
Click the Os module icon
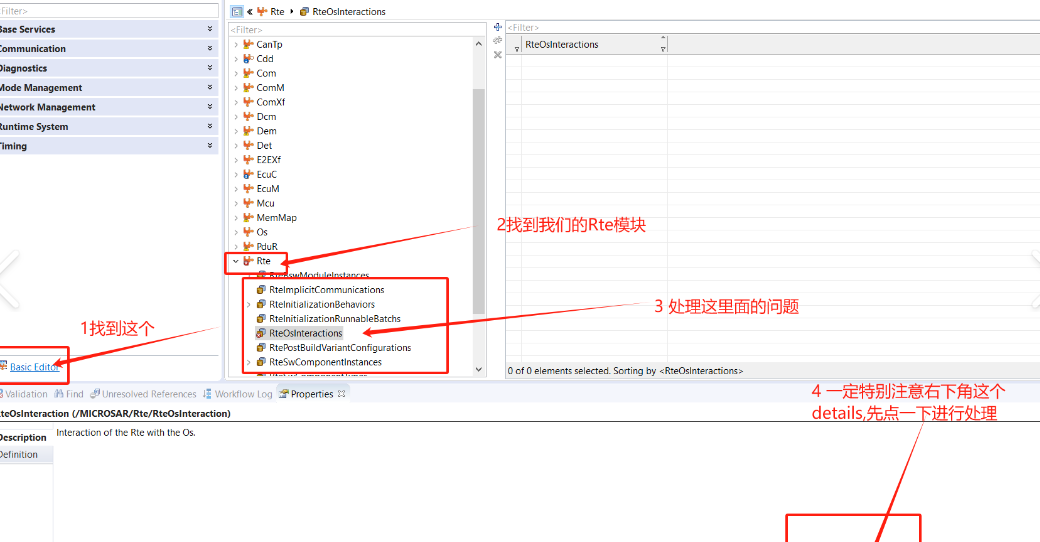tap(248, 232)
